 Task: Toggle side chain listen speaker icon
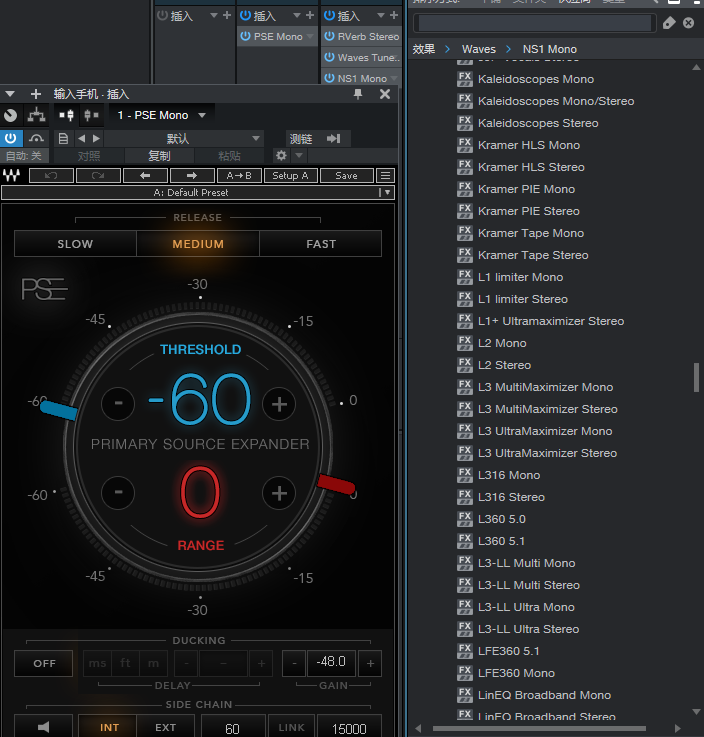tap(44, 727)
